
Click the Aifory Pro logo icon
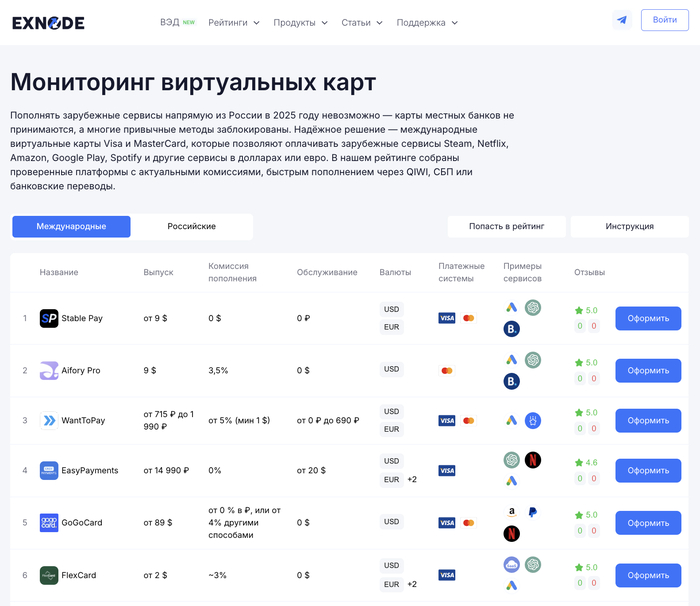49,371
